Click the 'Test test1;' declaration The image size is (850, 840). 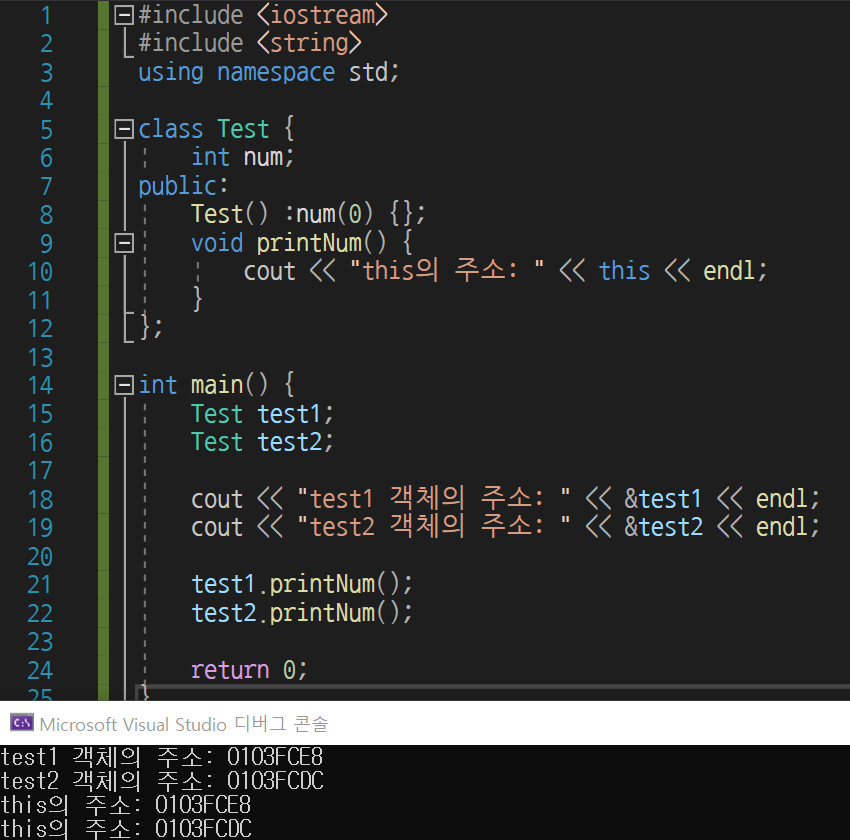[262, 414]
